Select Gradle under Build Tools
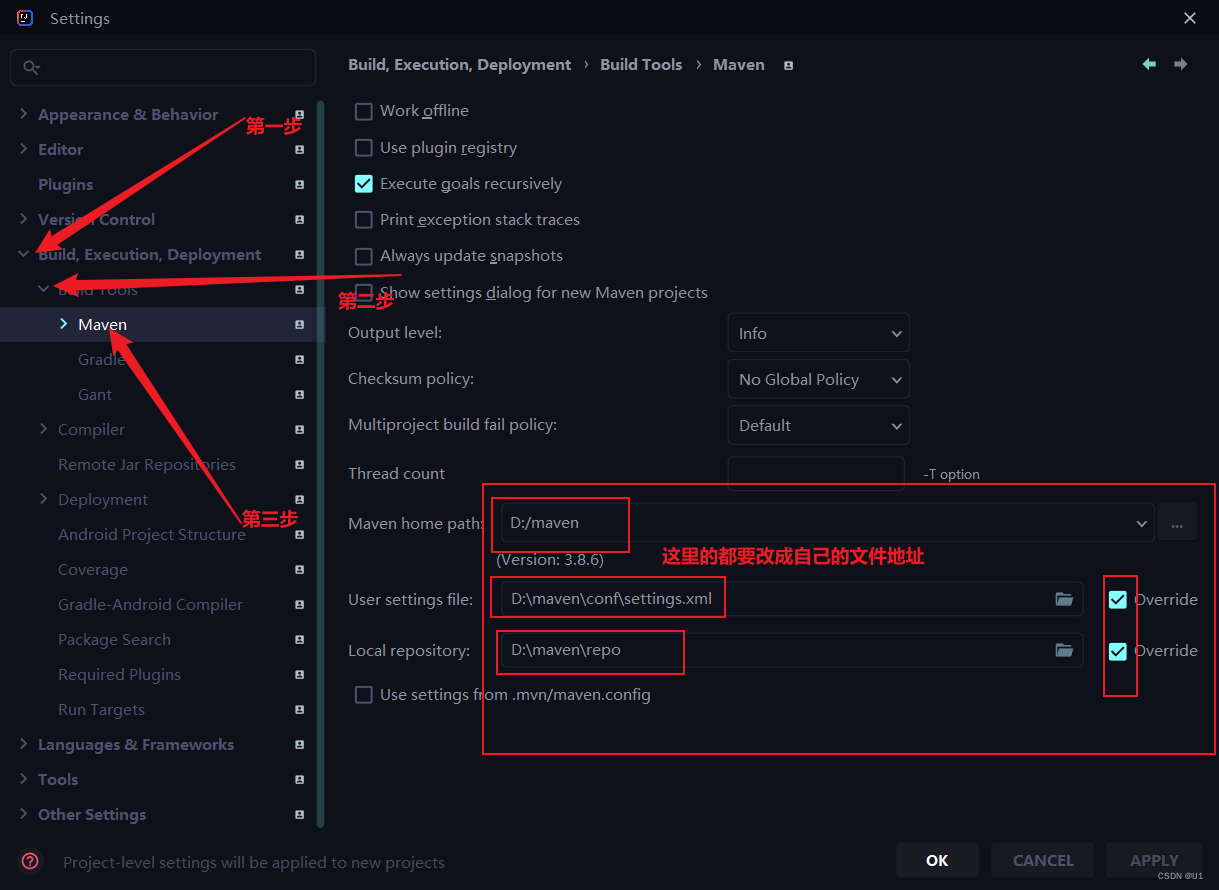Screen dimensions: 1219x890 click(101, 360)
